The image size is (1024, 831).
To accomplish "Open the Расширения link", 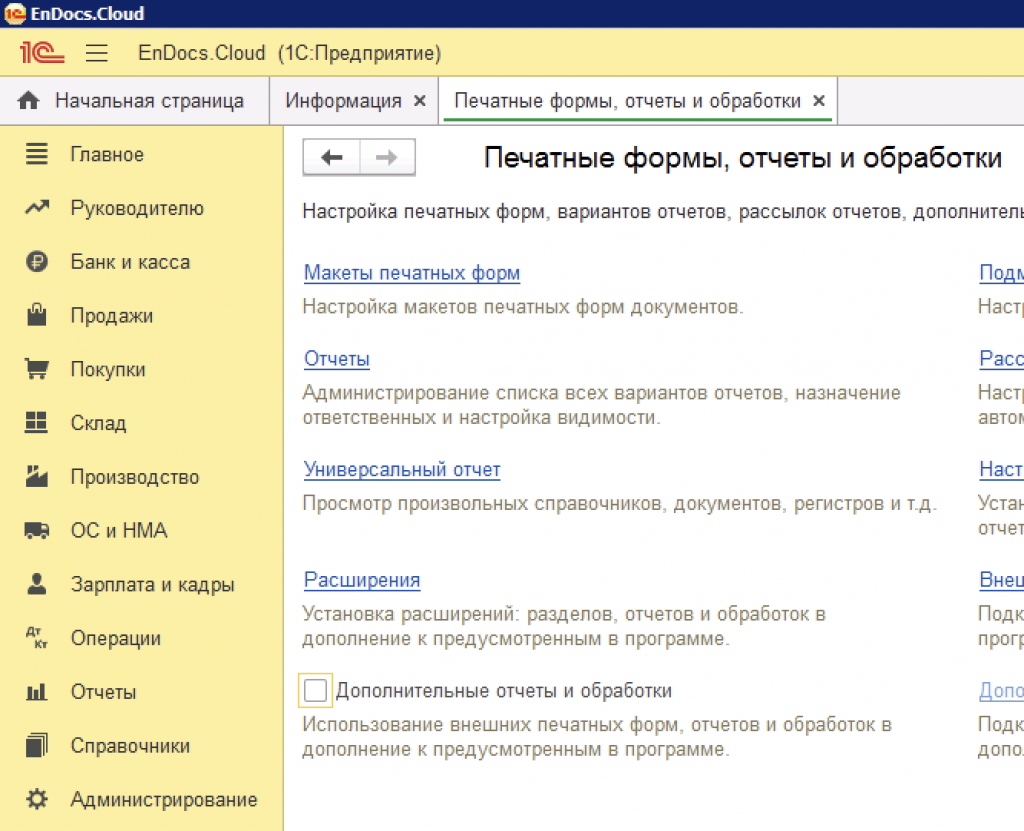I will pos(362,579).
